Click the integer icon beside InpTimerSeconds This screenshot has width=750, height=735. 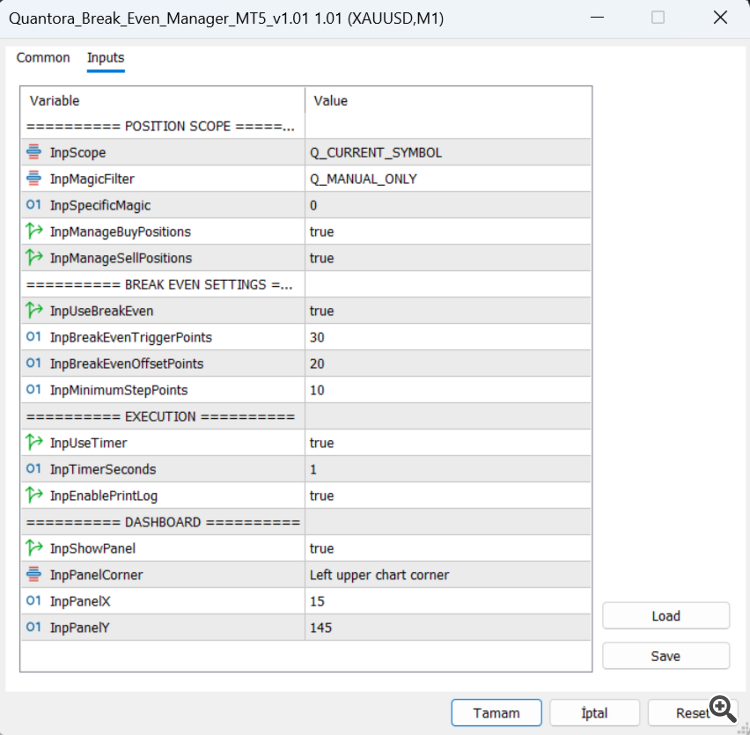[33, 469]
